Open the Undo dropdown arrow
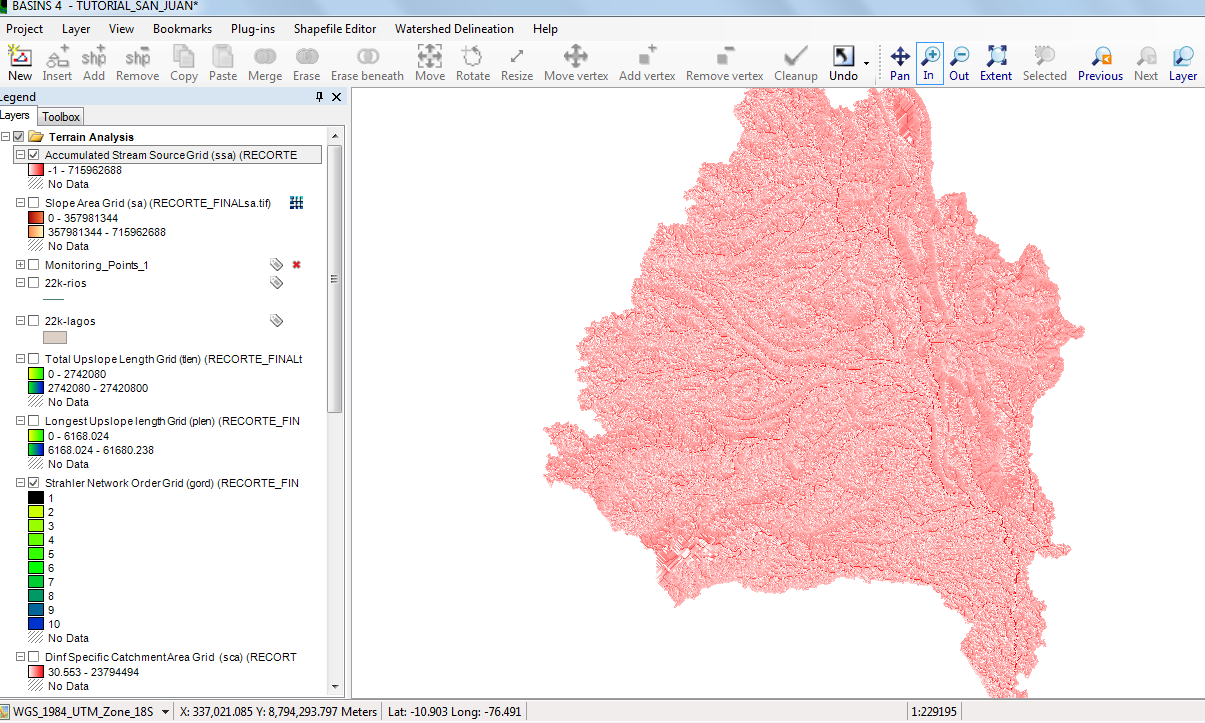Screen dimensions: 1205x723 (x=866, y=62)
